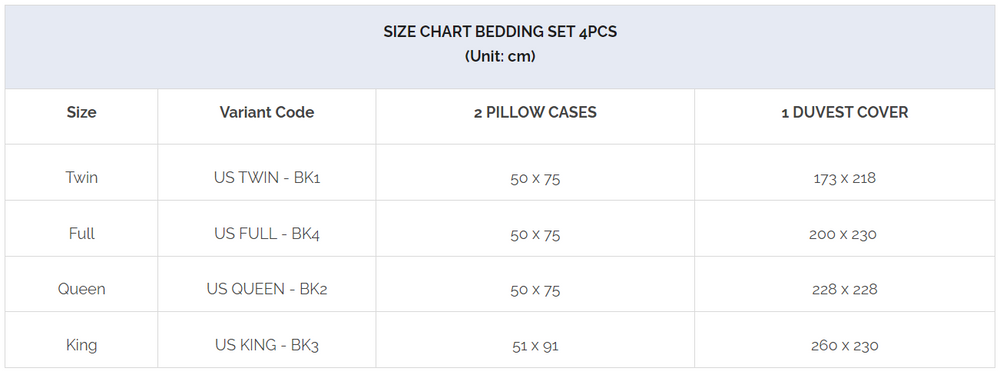Click the Twin duvet cover size '173 x 218'

point(845,178)
